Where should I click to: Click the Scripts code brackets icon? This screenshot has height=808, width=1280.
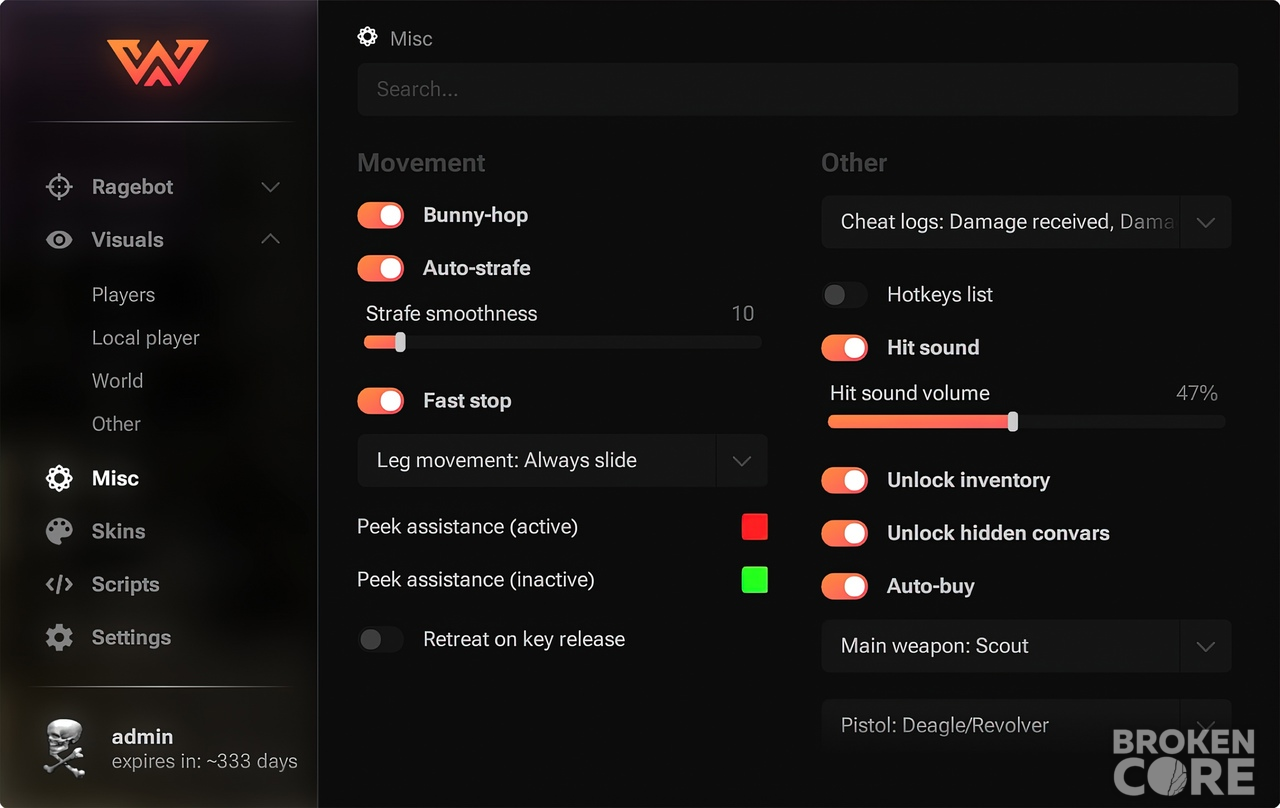point(59,584)
